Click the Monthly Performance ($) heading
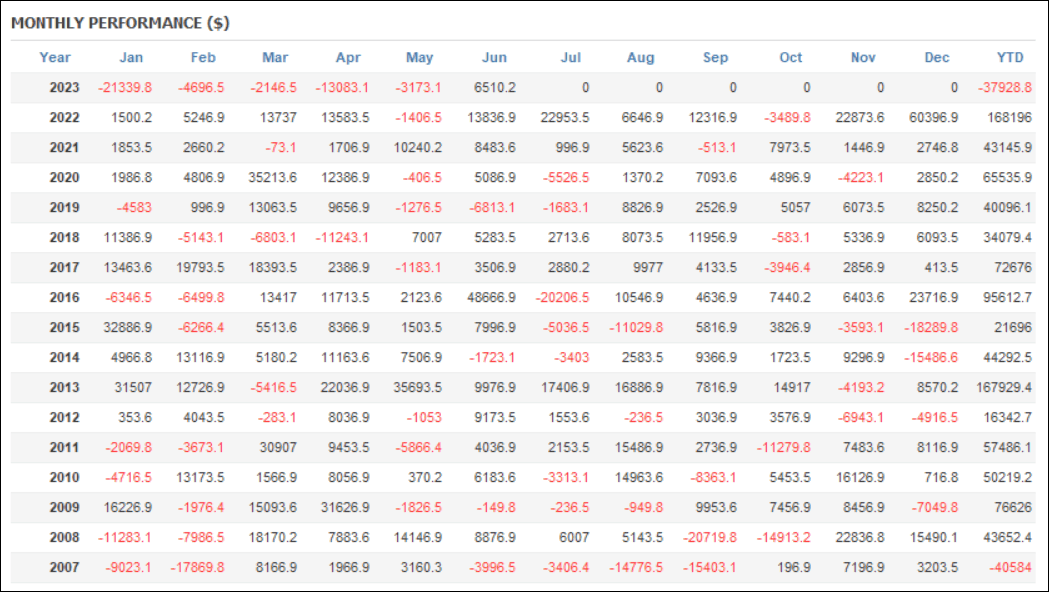Image resolution: width=1049 pixels, height=592 pixels. click(x=120, y=23)
